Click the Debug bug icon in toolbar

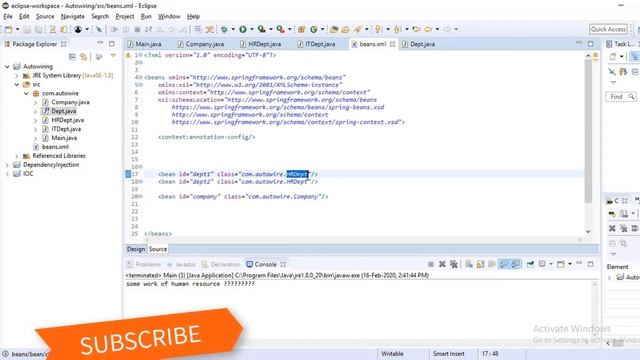pos(224,29)
